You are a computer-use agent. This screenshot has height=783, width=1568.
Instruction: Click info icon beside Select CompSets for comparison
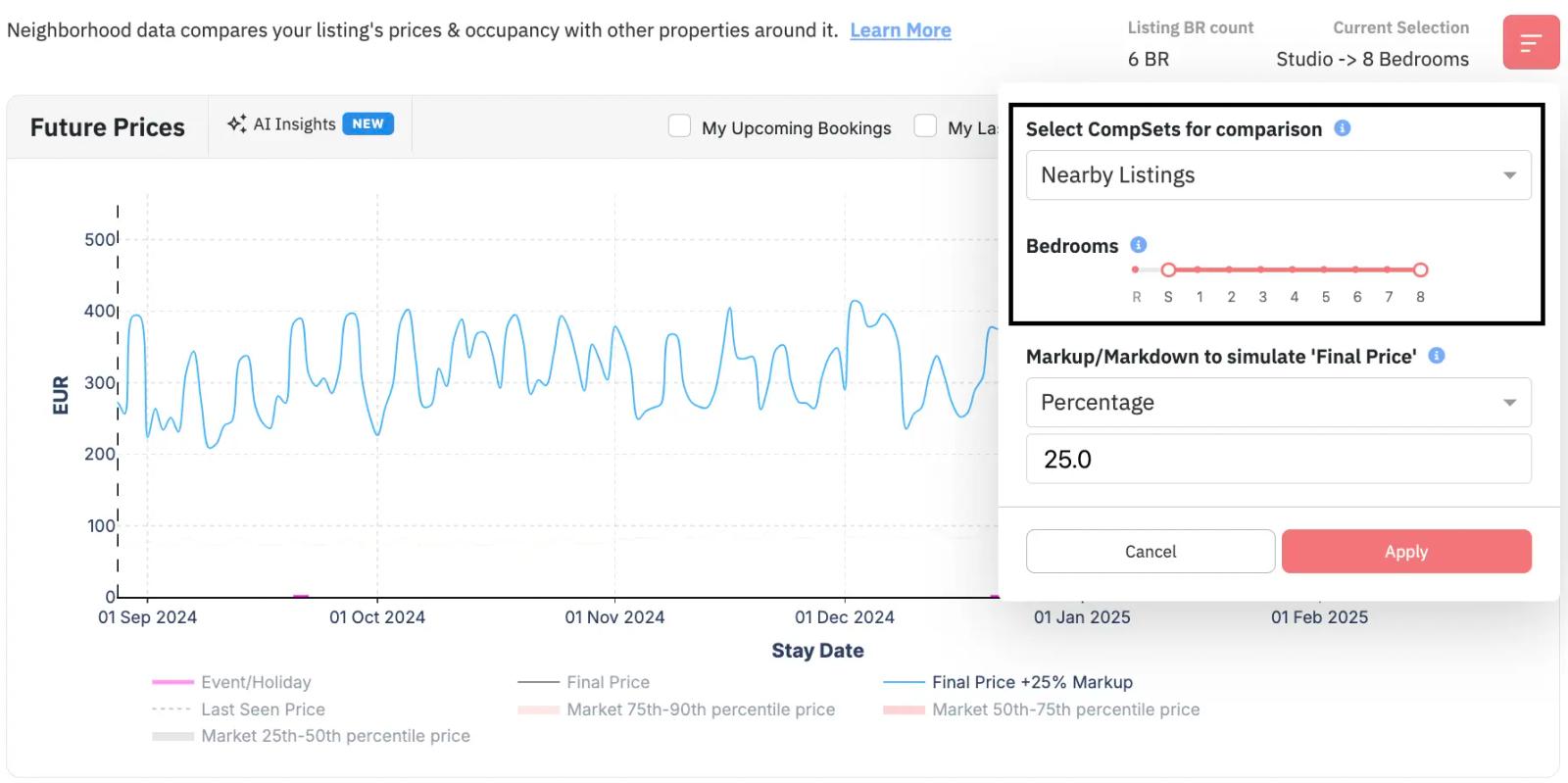point(1343,128)
